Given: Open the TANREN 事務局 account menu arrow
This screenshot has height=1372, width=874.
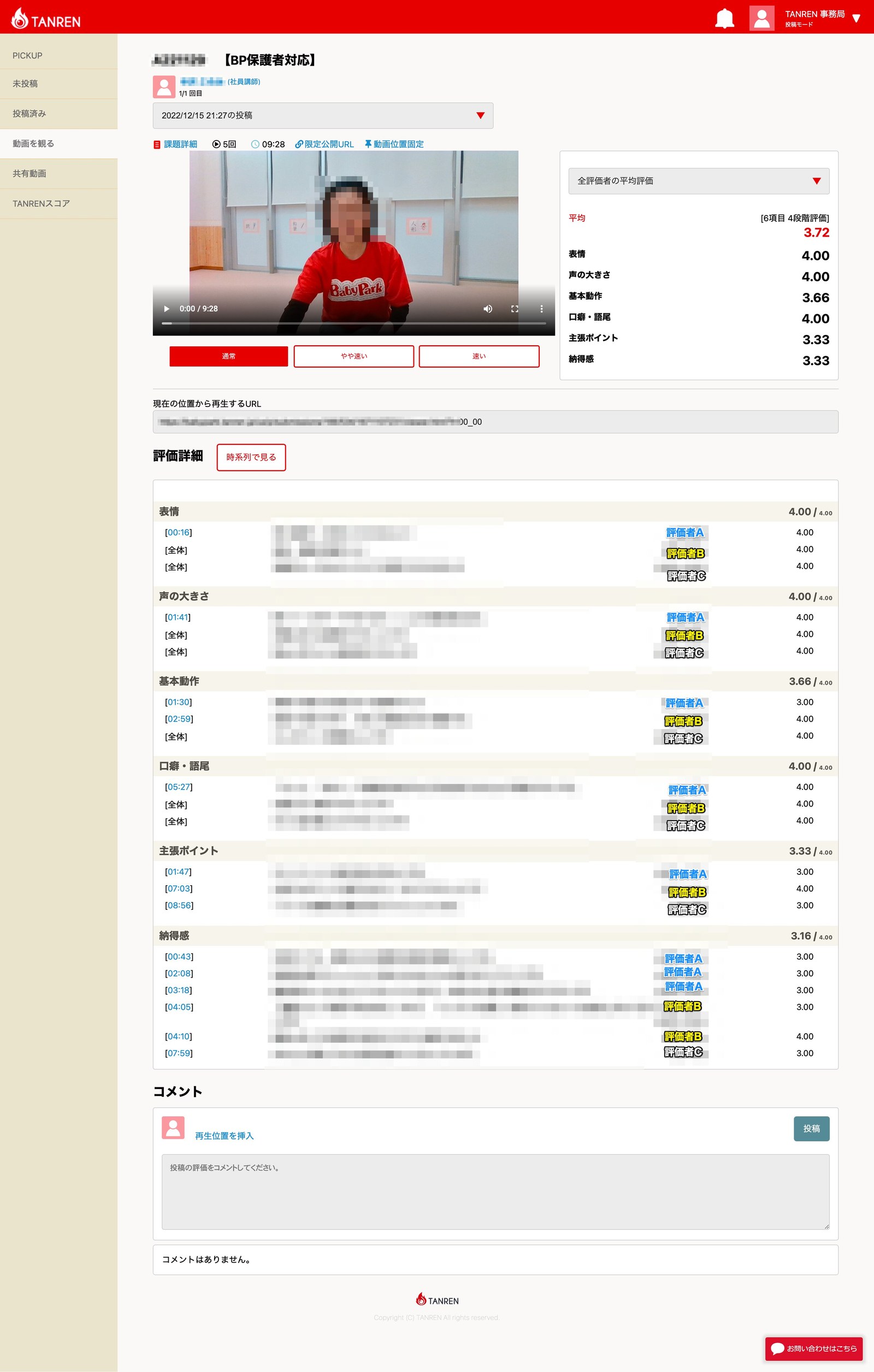Looking at the screenshot, I should coord(856,19).
